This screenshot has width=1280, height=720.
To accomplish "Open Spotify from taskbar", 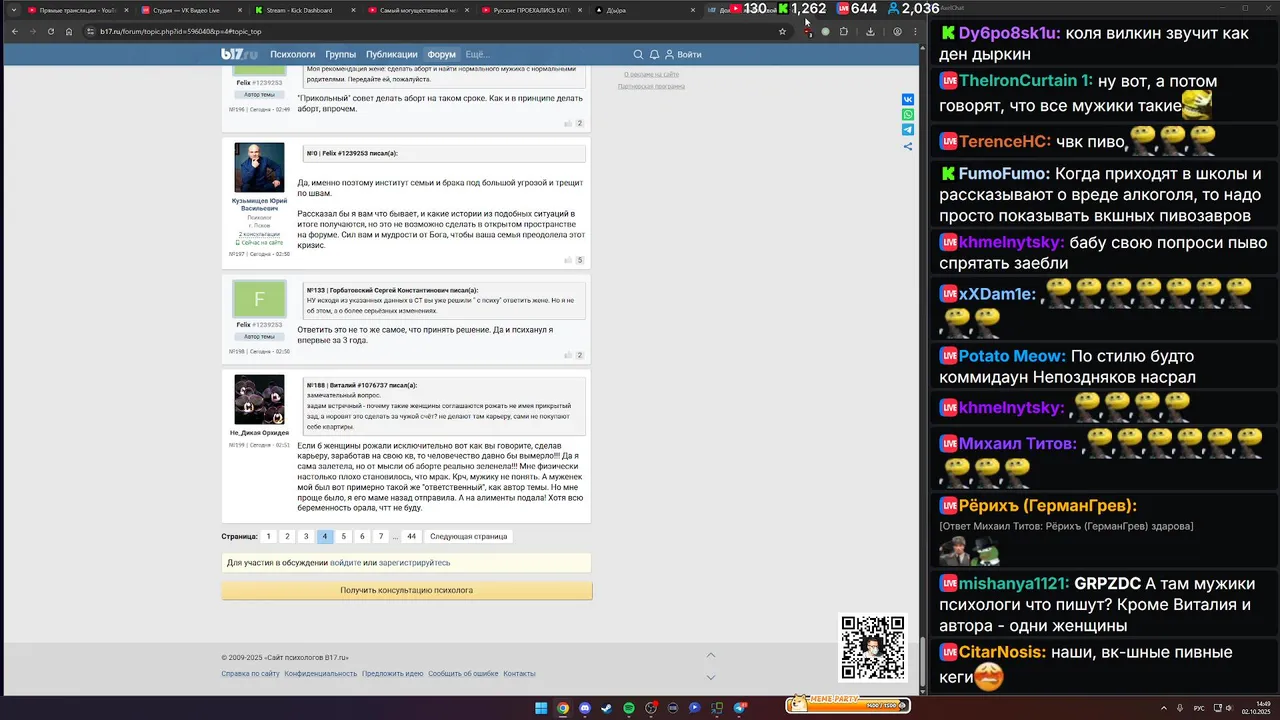I will point(629,708).
